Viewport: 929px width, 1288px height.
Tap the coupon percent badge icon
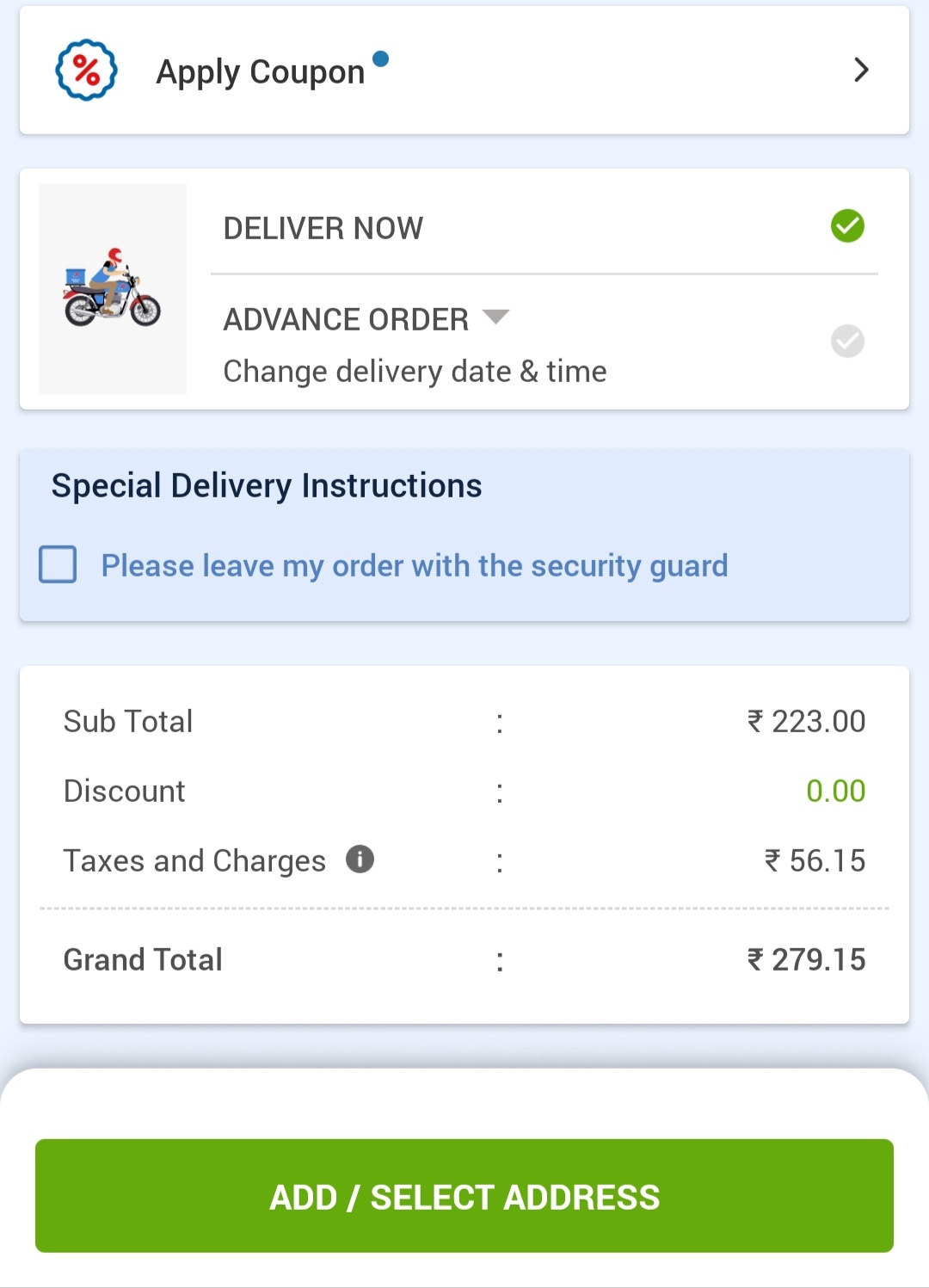86,71
